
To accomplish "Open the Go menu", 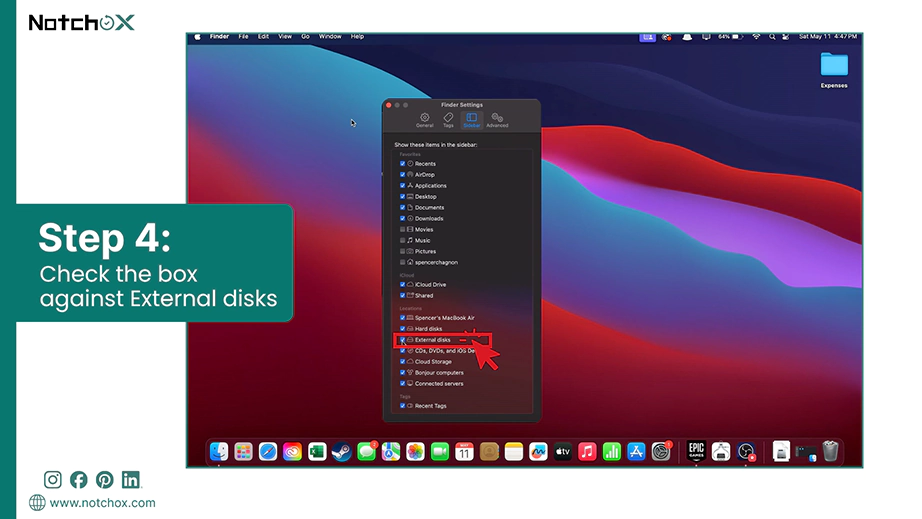I will [x=305, y=36].
